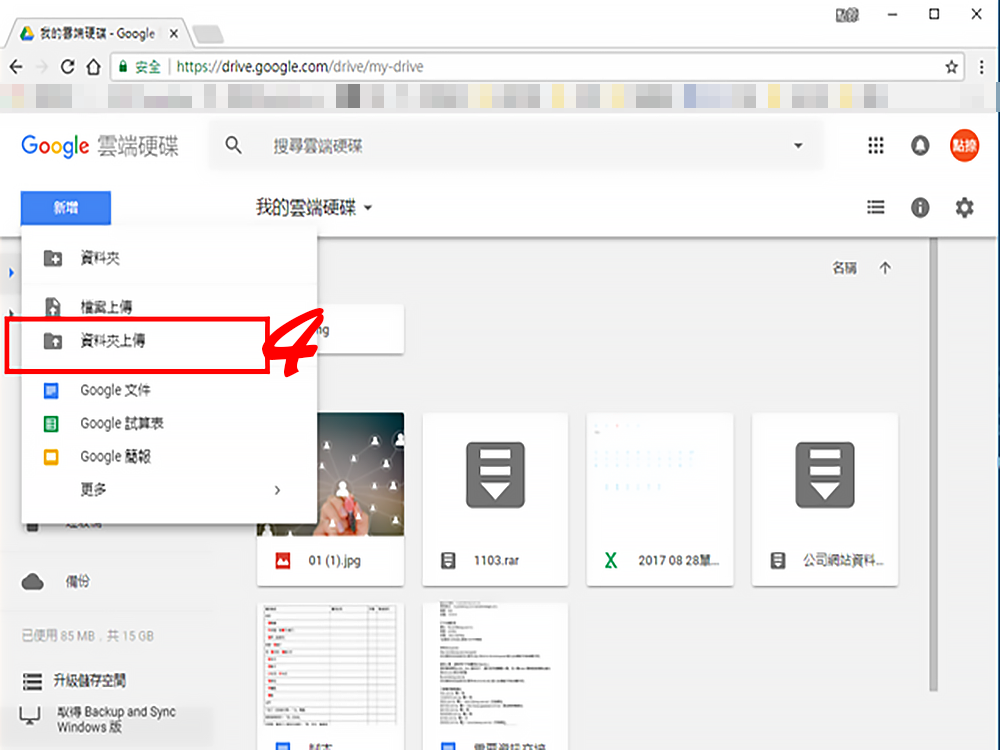Open search options dropdown arrow
This screenshot has width=1000, height=750.
pyautogui.click(x=798, y=146)
